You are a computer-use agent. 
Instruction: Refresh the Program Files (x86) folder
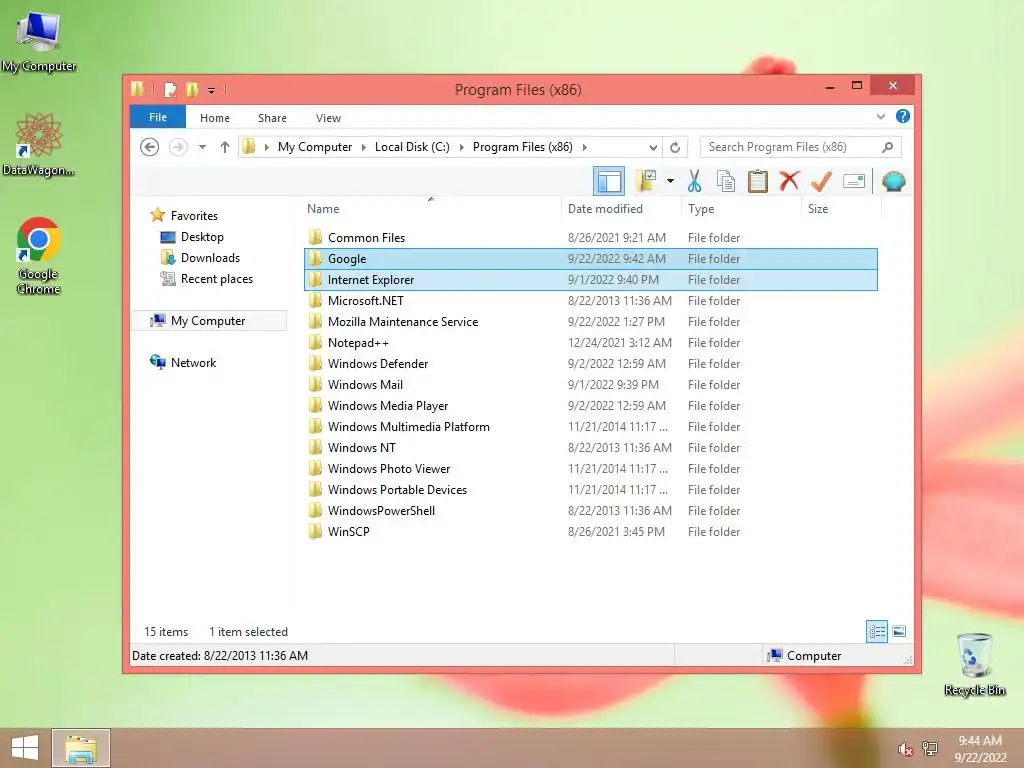coord(675,147)
